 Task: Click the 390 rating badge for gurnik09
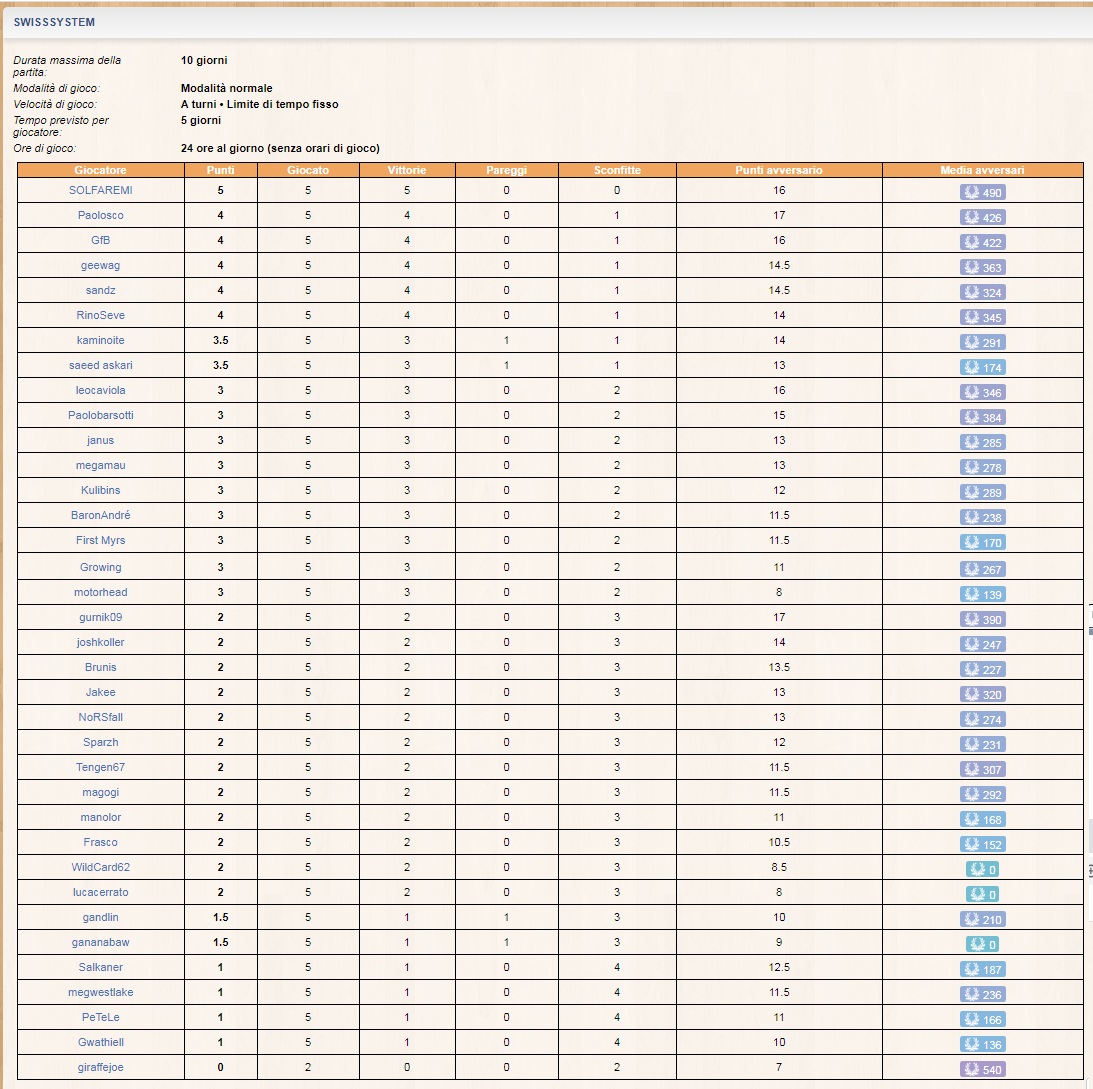982,620
